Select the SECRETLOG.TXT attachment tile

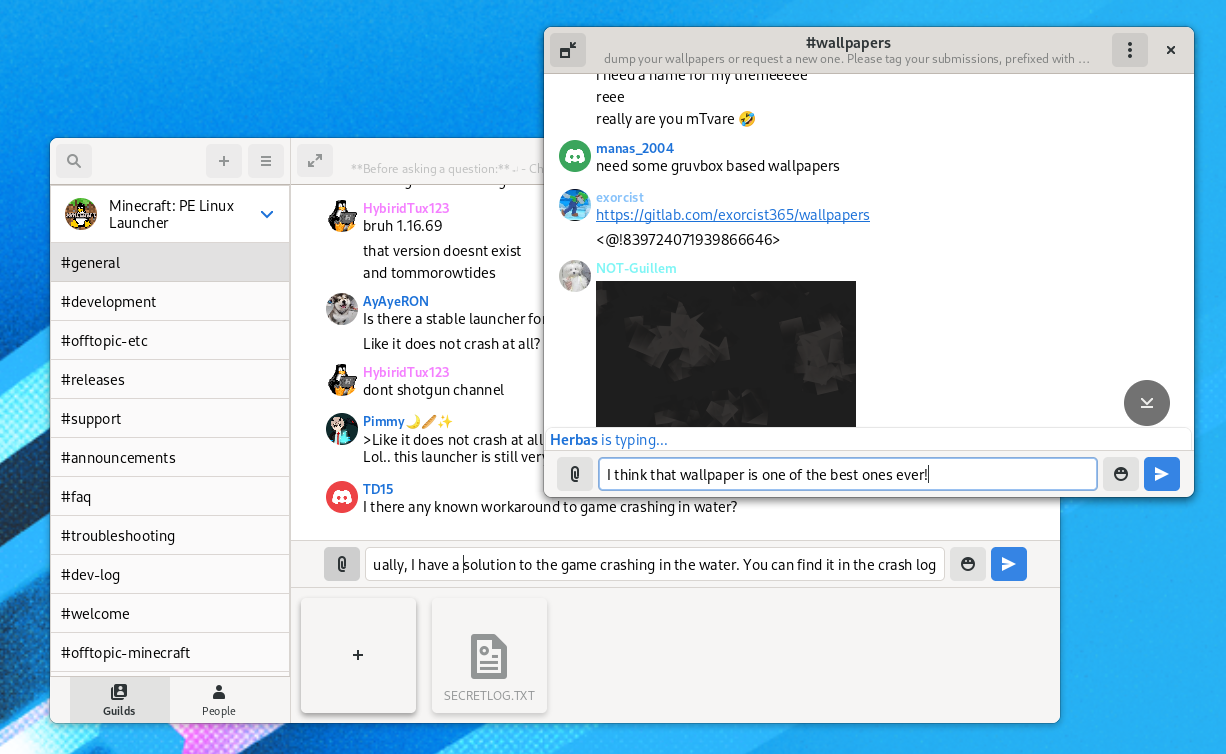coord(489,656)
